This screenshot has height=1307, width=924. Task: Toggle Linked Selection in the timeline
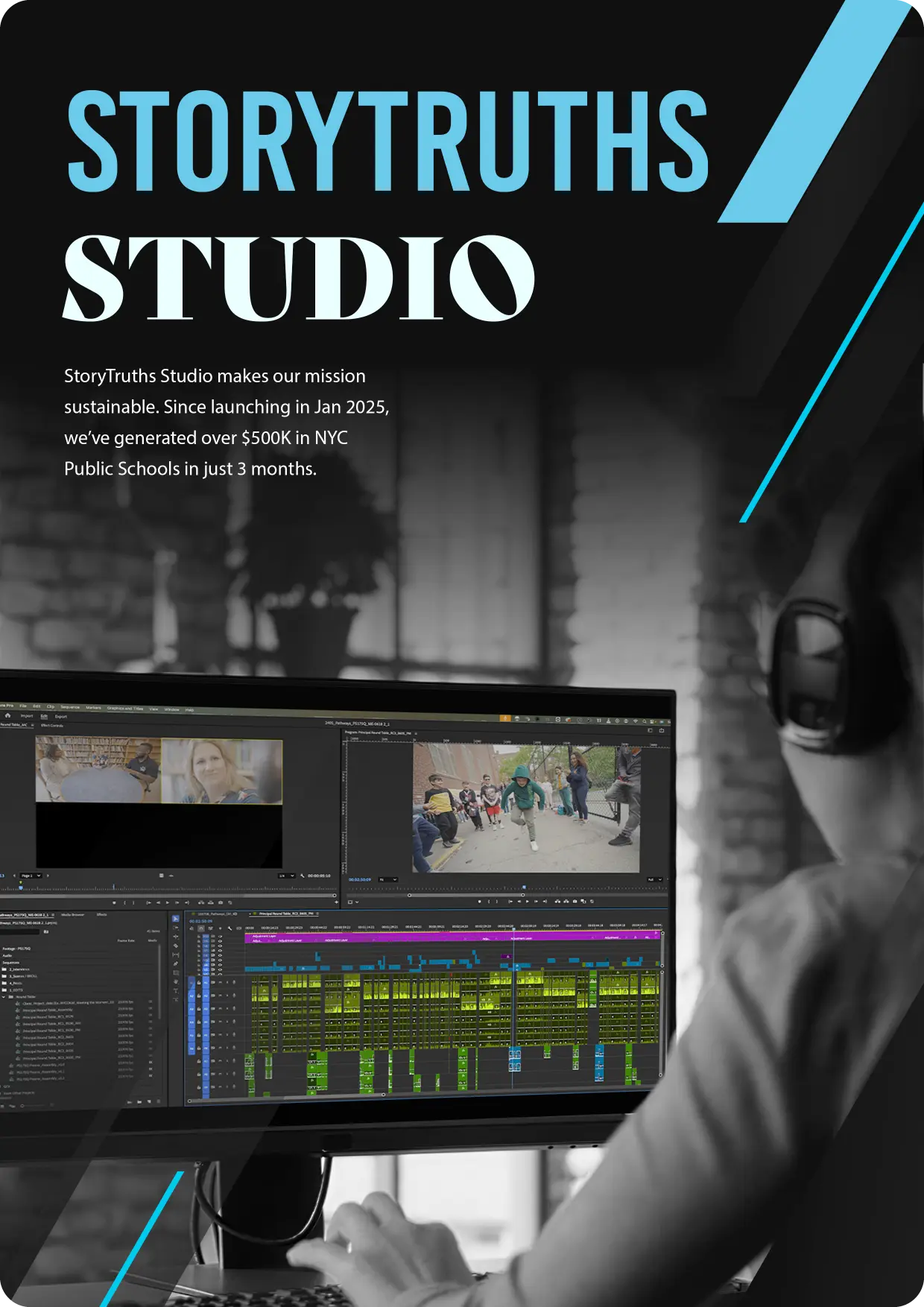point(210,928)
